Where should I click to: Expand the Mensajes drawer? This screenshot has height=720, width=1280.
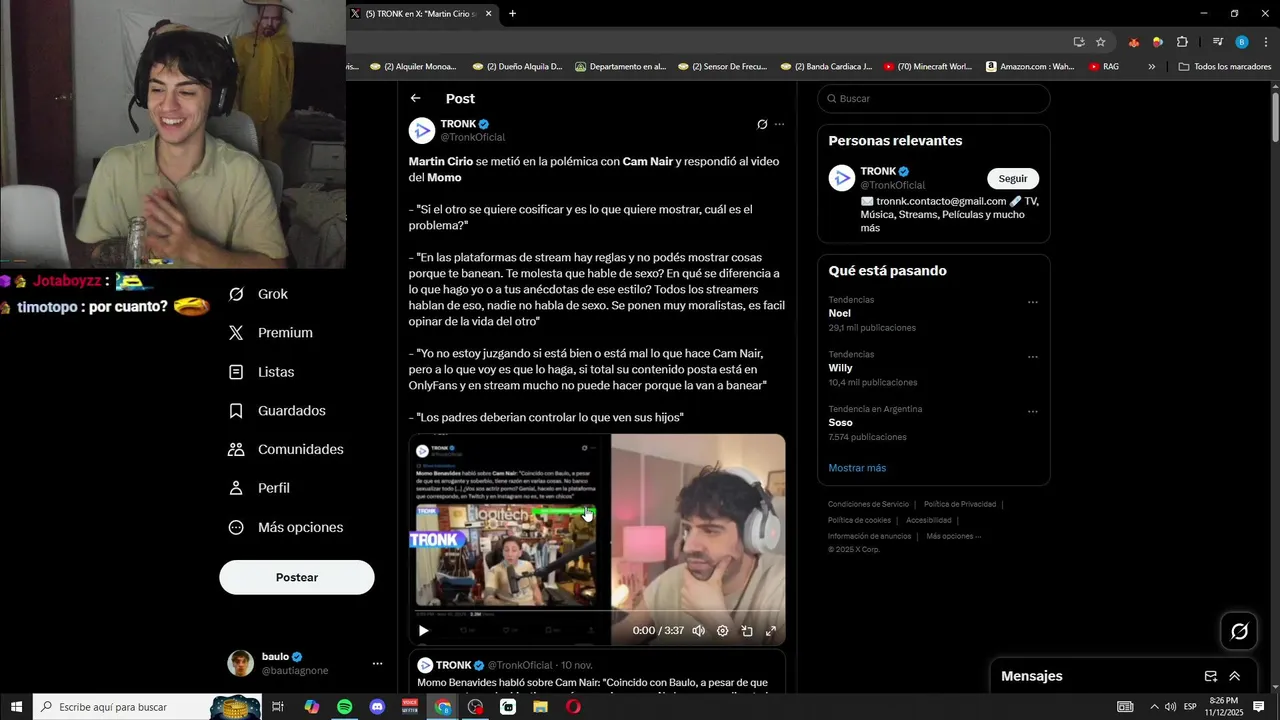1235,676
